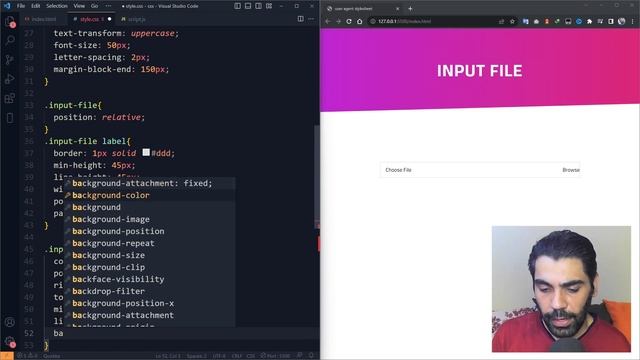The image size is (640, 360).
Task: Open the Extensions puzzle icon in browser
Action: click(589, 21)
